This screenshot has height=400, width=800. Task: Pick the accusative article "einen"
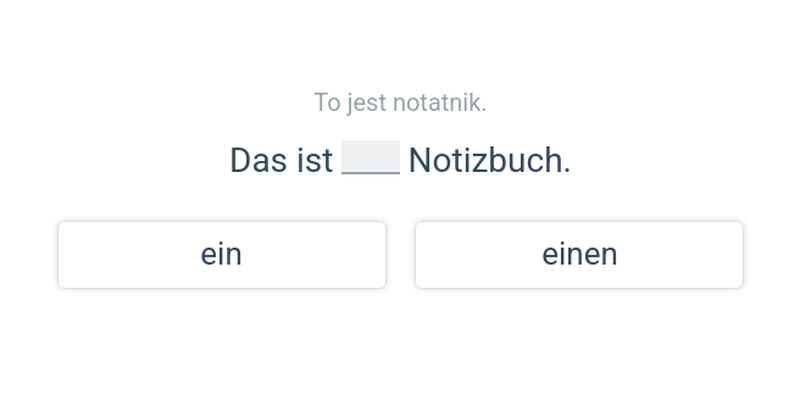click(x=579, y=255)
